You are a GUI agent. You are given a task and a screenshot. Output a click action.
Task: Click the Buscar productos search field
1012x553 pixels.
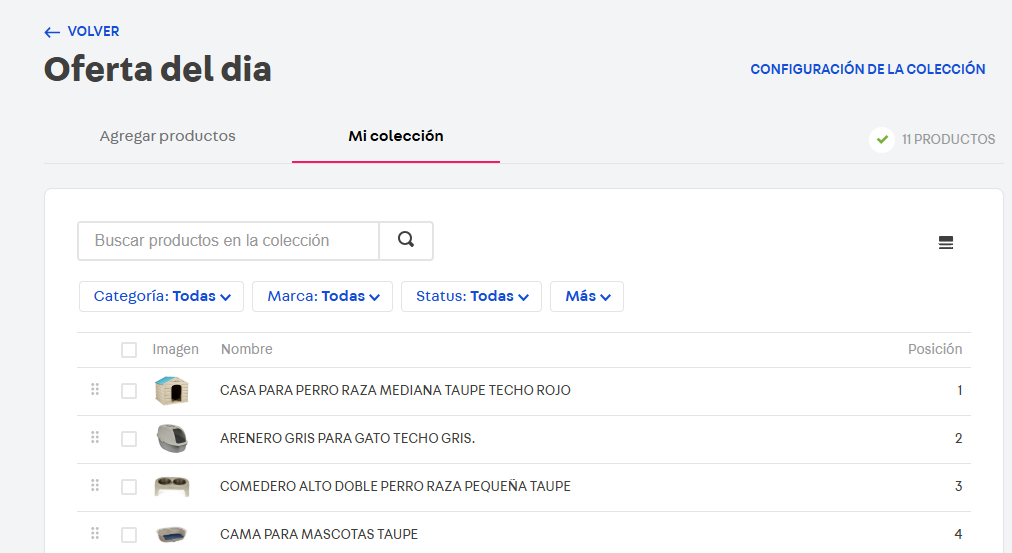point(228,241)
